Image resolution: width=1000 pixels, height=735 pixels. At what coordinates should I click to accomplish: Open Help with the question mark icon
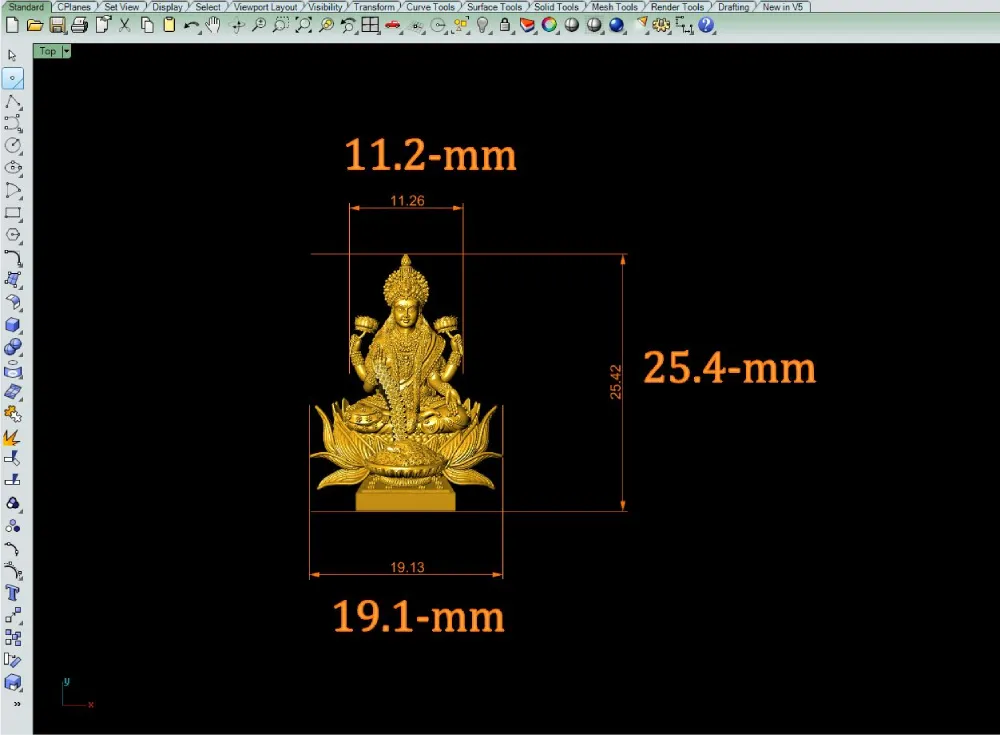pos(706,26)
